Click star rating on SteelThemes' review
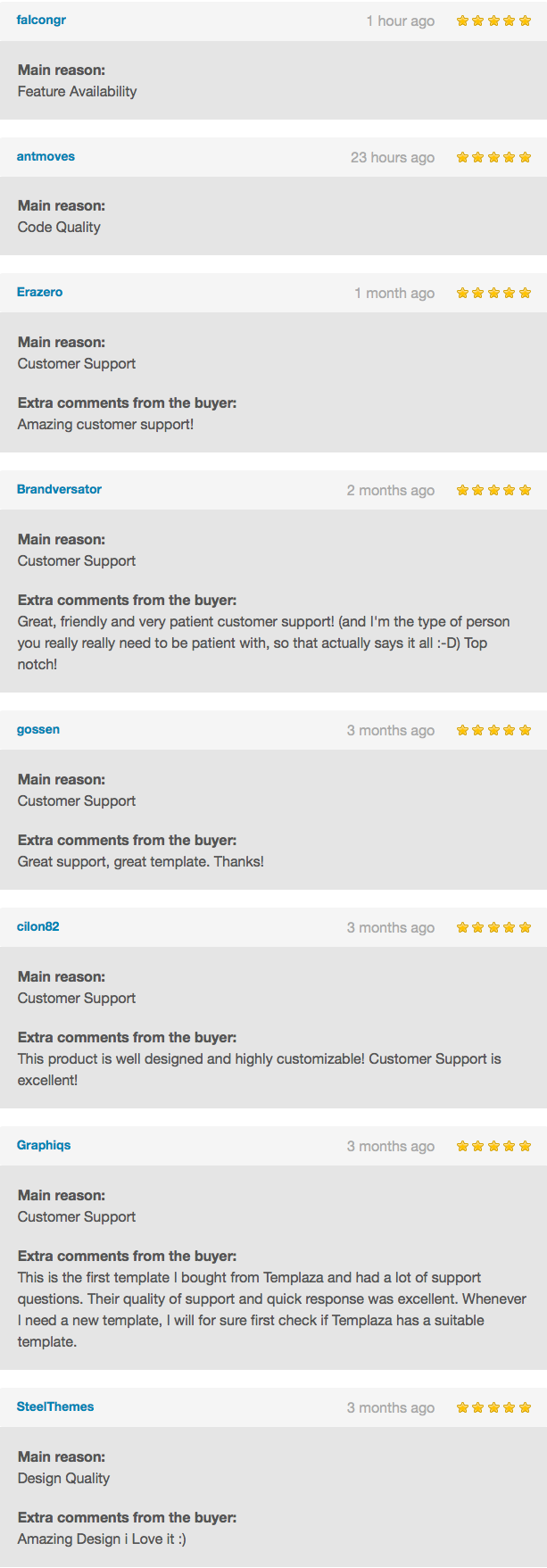The height and width of the screenshot is (1568, 547). point(493,1407)
